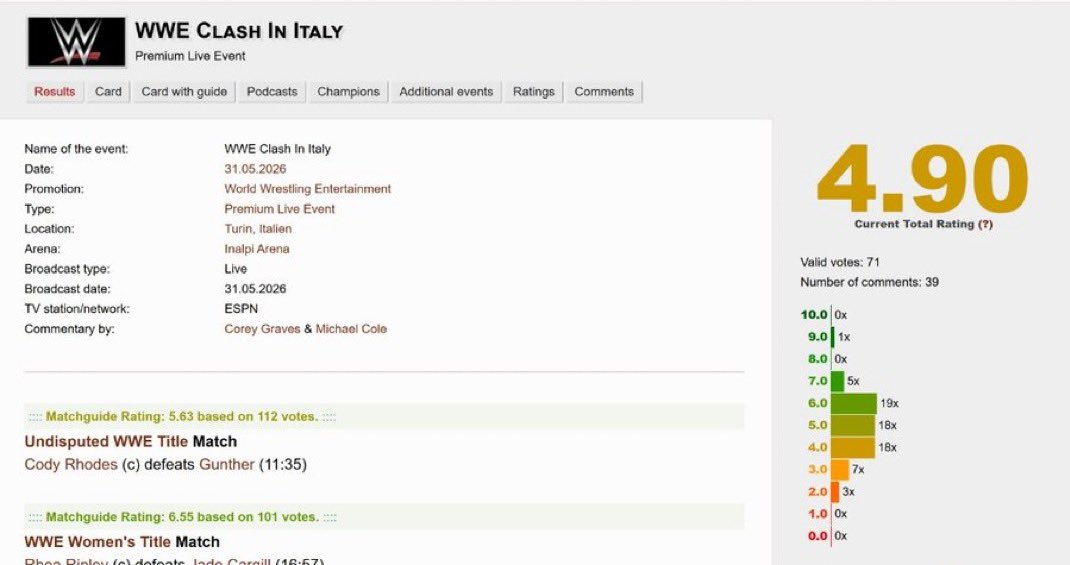The width and height of the screenshot is (1070, 565).
Task: Click the 1.0 rating label
Action: (x=818, y=514)
